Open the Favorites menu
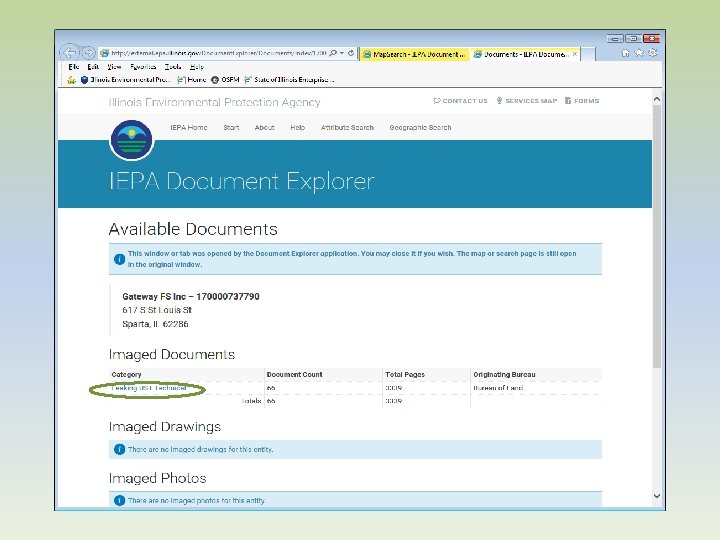720x540 pixels. tap(143, 67)
